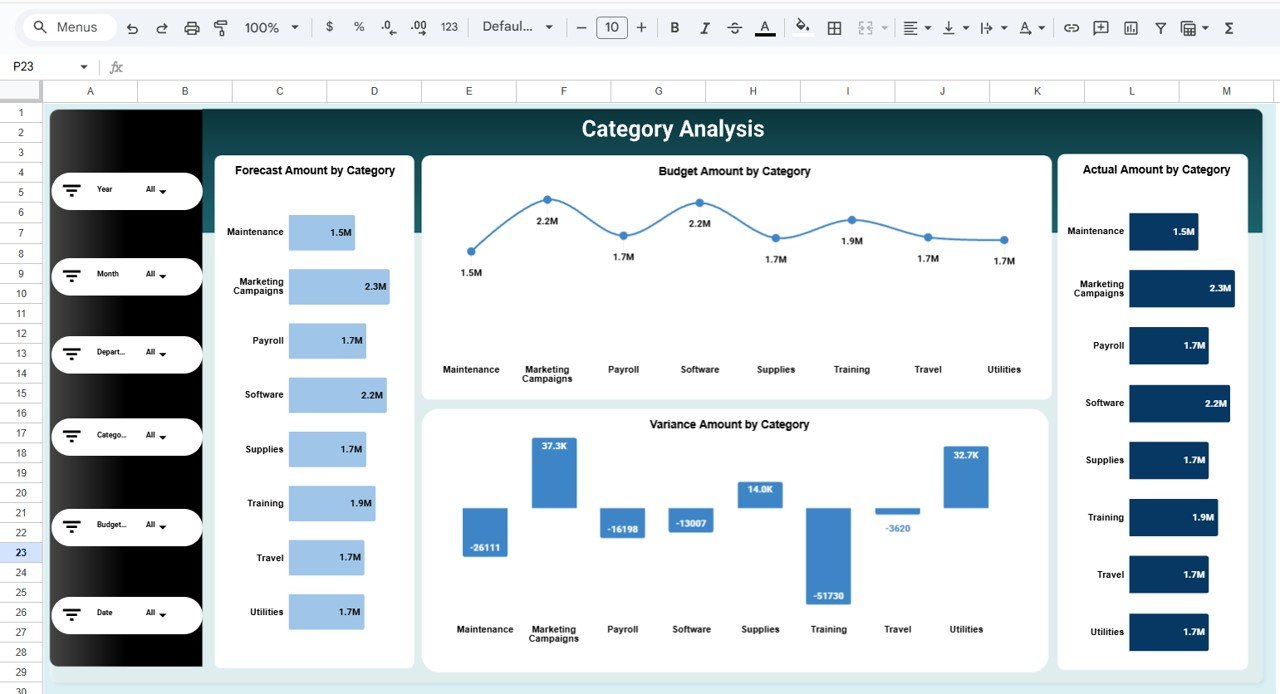
Task: Click the Month slicer filter button
Action: tap(72, 274)
